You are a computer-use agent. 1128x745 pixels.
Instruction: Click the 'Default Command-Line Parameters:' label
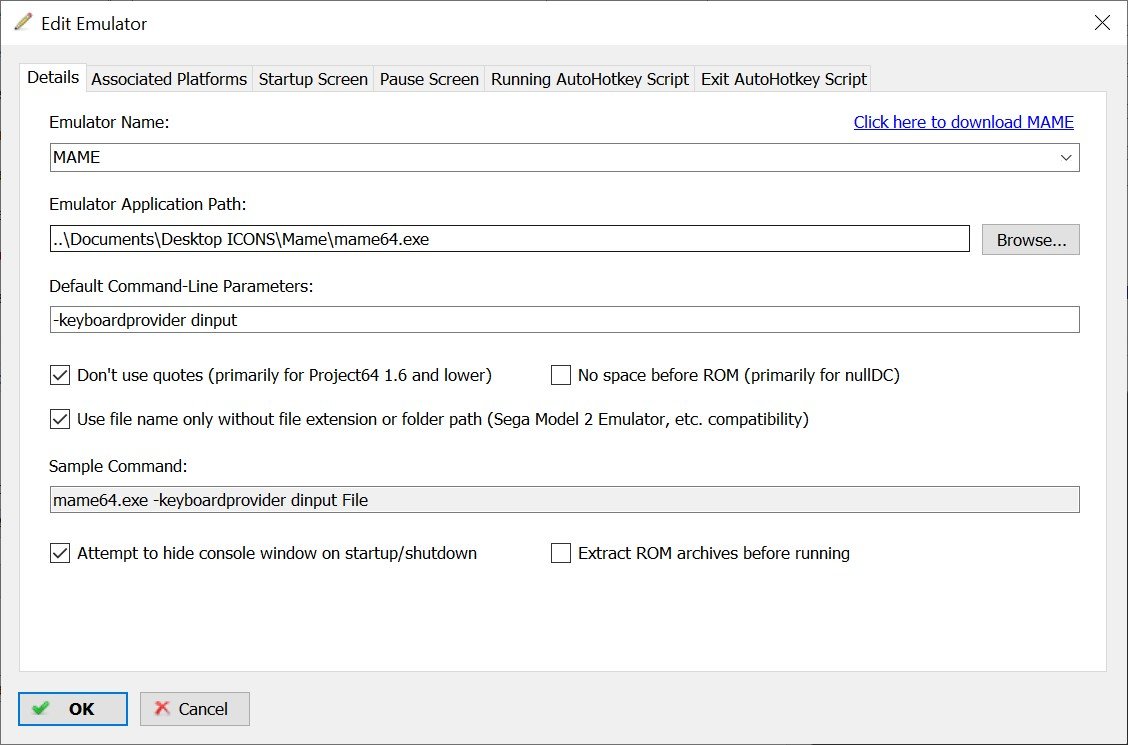(181, 286)
